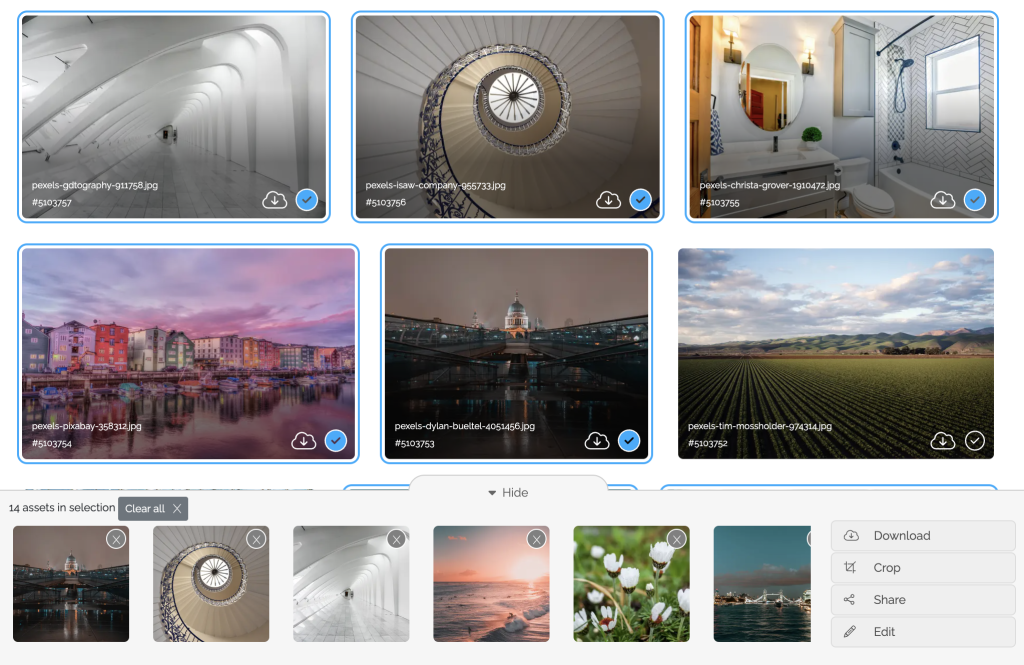Select sunset beach thumbnail in selection tray
The height and width of the screenshot is (665, 1024).
[491, 584]
